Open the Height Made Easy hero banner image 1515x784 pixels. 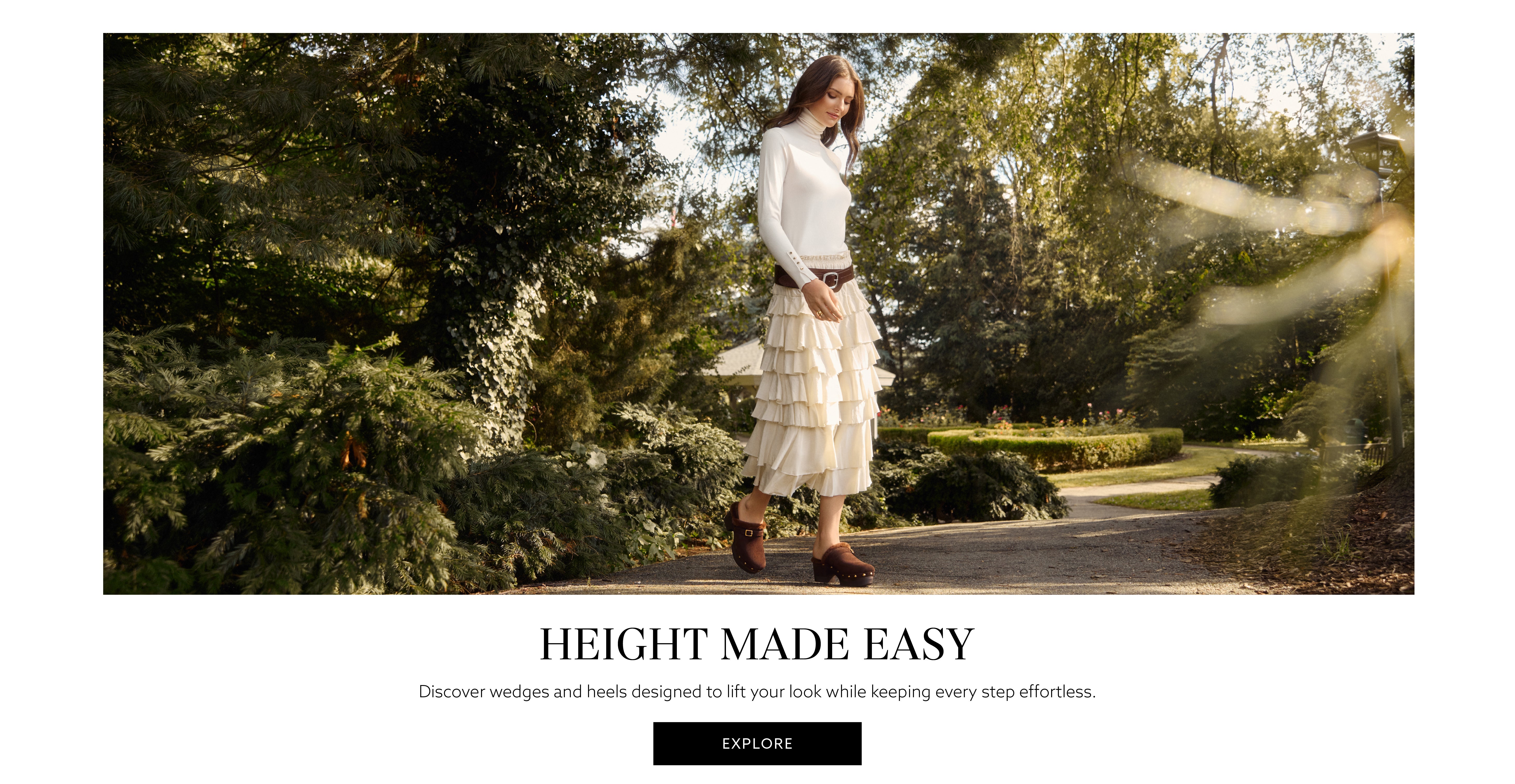[758, 313]
